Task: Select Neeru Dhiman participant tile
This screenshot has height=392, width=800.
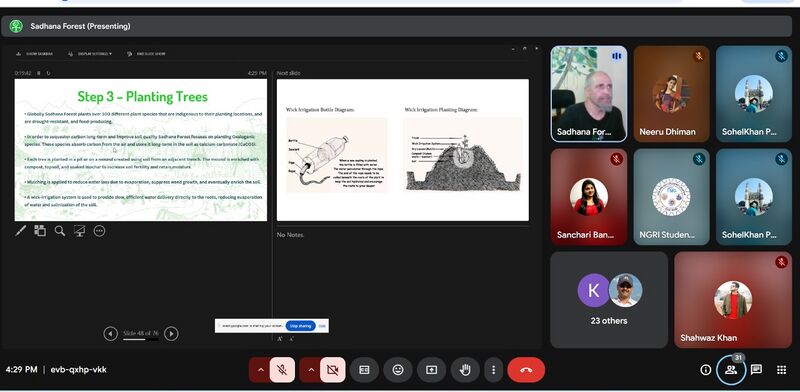Action: point(671,94)
